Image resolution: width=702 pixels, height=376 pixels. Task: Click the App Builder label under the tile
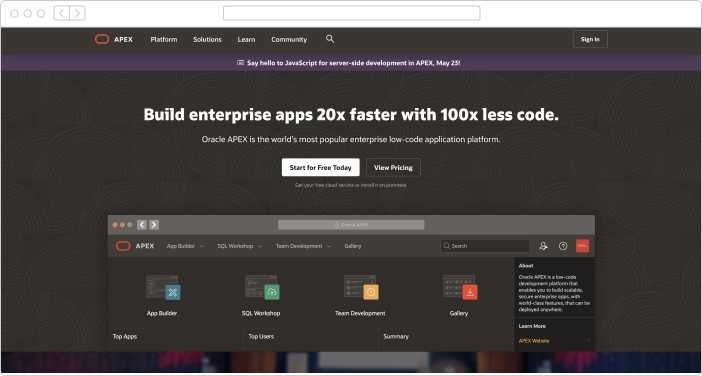click(x=162, y=313)
